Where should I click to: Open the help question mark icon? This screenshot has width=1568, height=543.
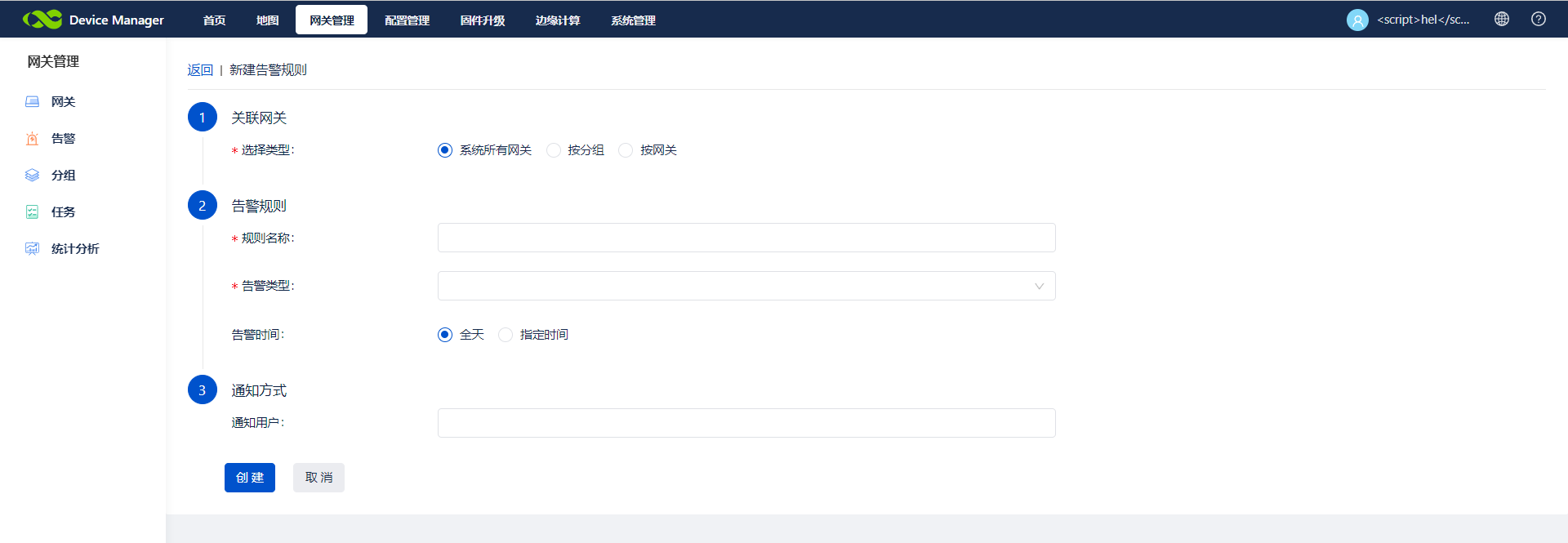[1539, 19]
